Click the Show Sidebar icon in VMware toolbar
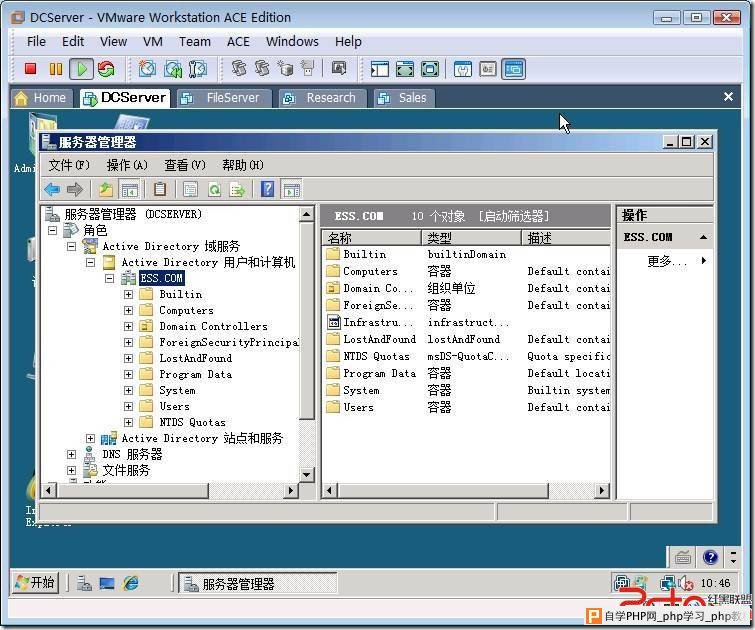755x630 pixels. pyautogui.click(x=379, y=69)
